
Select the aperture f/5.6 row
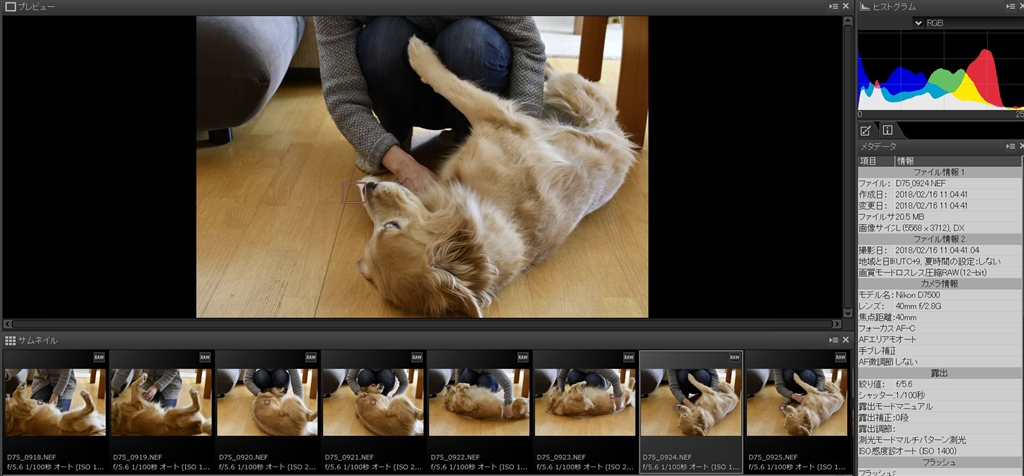tap(939, 384)
